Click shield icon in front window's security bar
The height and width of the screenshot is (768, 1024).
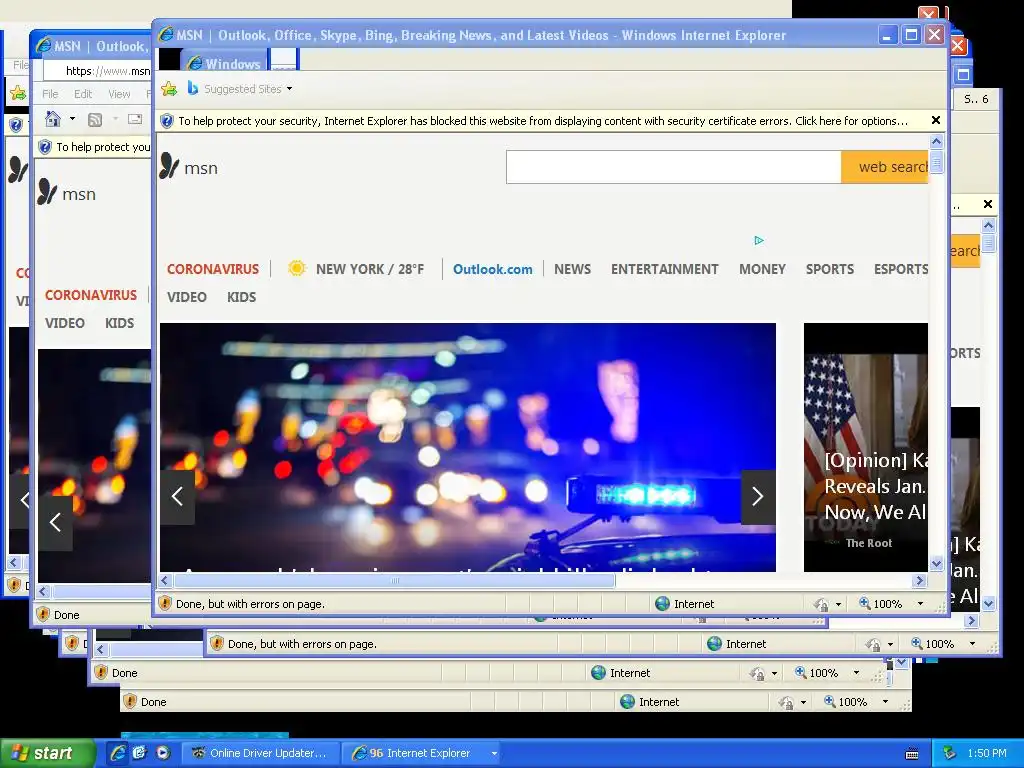click(167, 121)
